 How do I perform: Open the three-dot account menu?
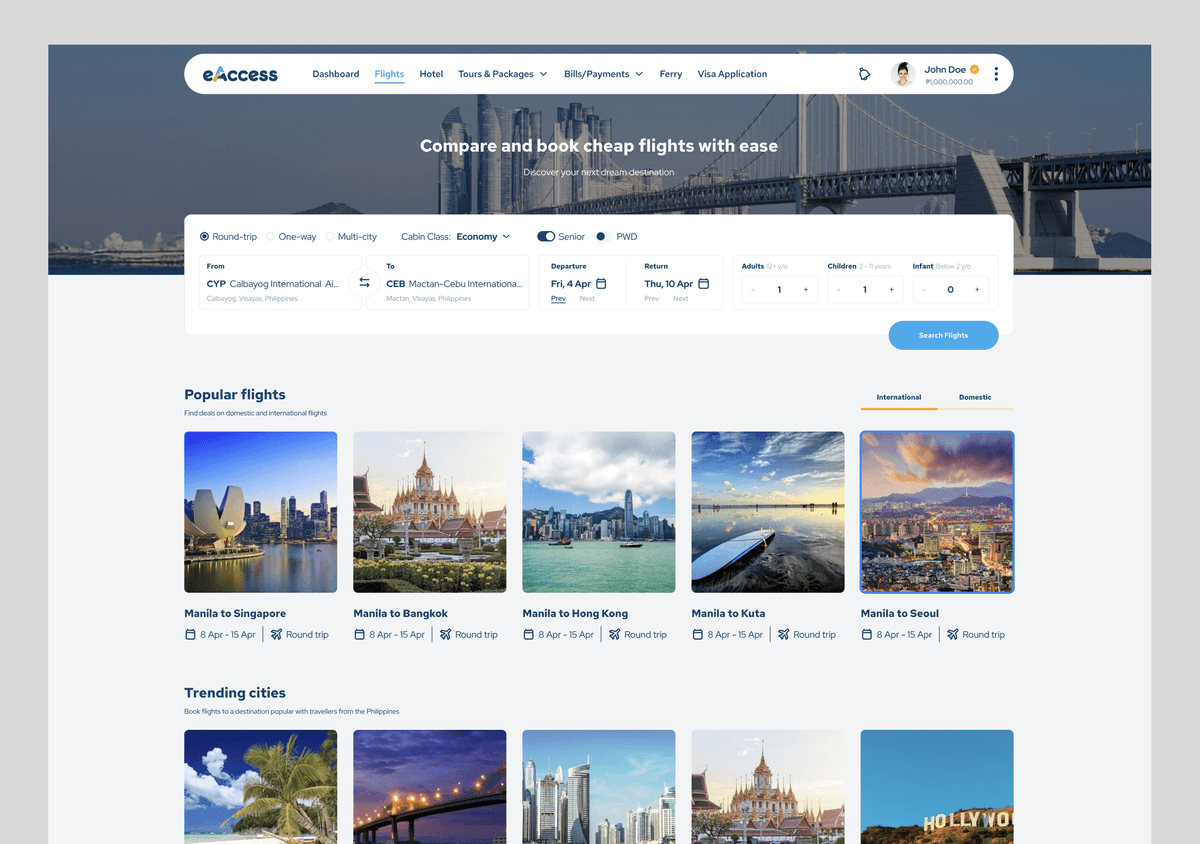(996, 74)
